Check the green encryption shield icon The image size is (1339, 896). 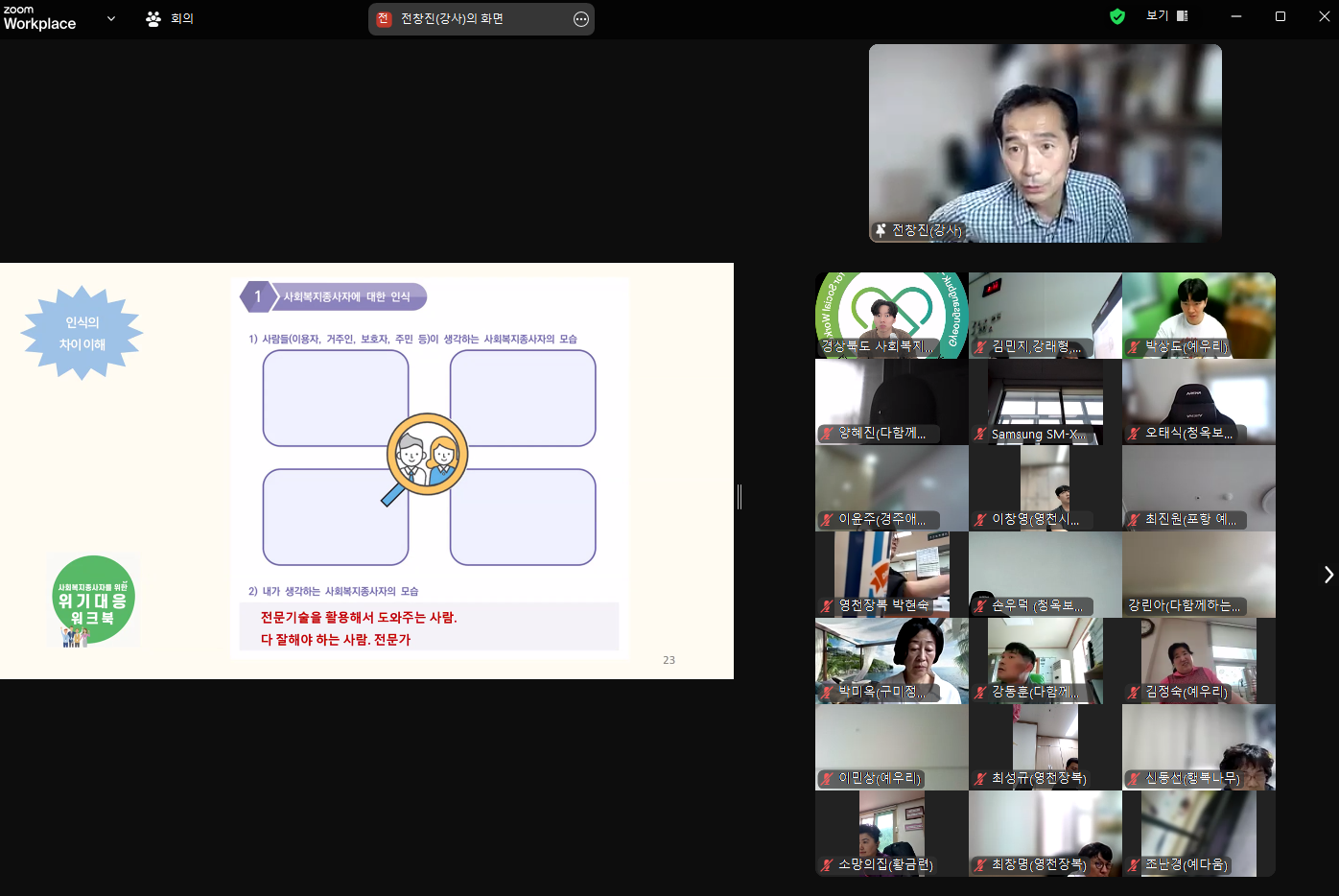(1117, 16)
